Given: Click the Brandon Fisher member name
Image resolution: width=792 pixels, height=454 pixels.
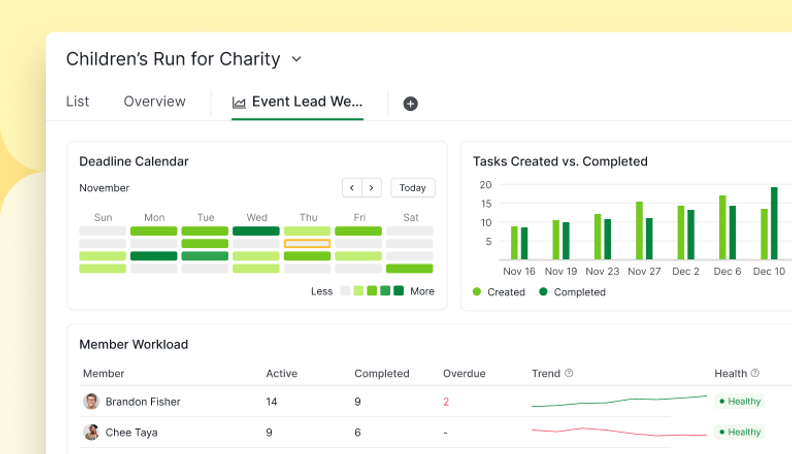Looking at the screenshot, I should [143, 402].
